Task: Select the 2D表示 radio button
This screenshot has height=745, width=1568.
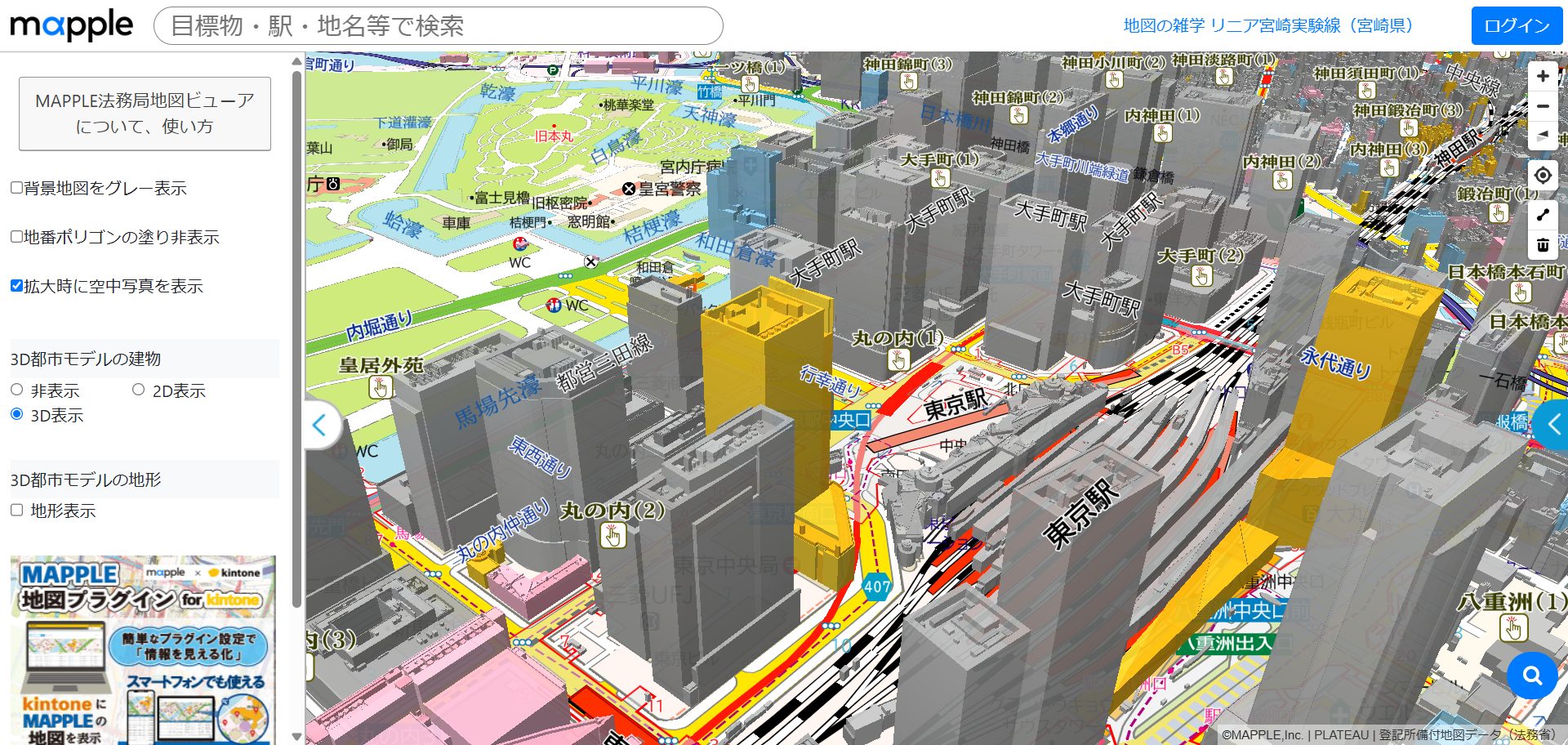Action: click(139, 390)
